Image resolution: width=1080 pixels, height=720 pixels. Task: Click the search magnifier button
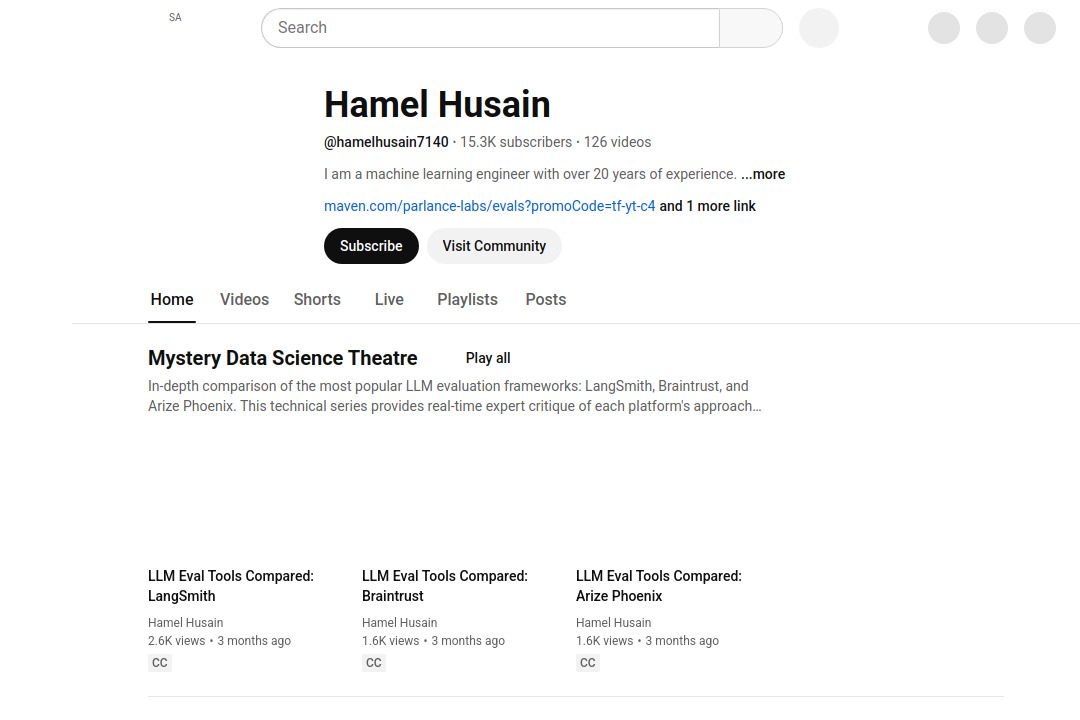pos(750,28)
